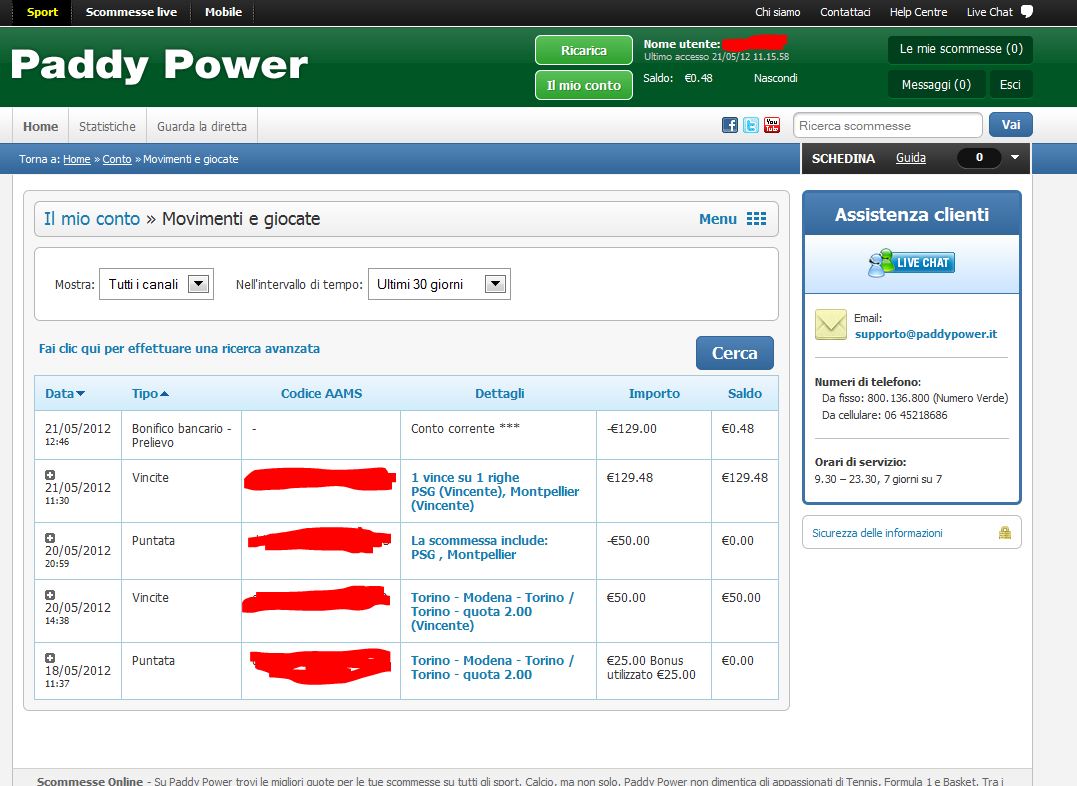Click the Cerca button
The image size is (1077, 786).
coord(734,352)
